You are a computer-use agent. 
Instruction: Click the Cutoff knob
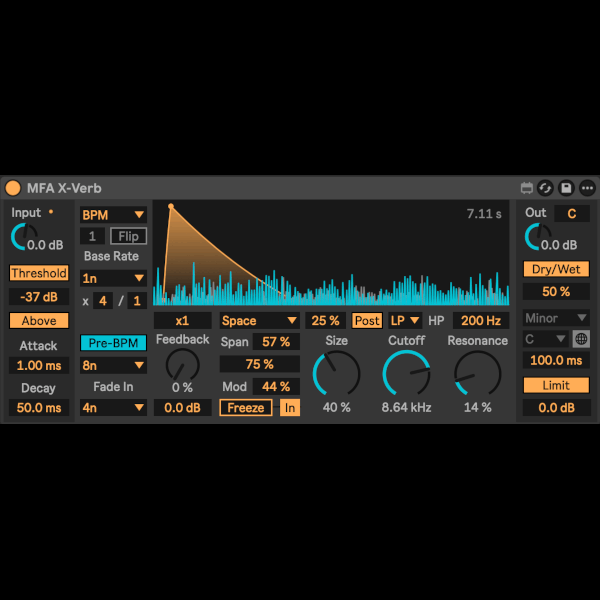pyautogui.click(x=406, y=374)
